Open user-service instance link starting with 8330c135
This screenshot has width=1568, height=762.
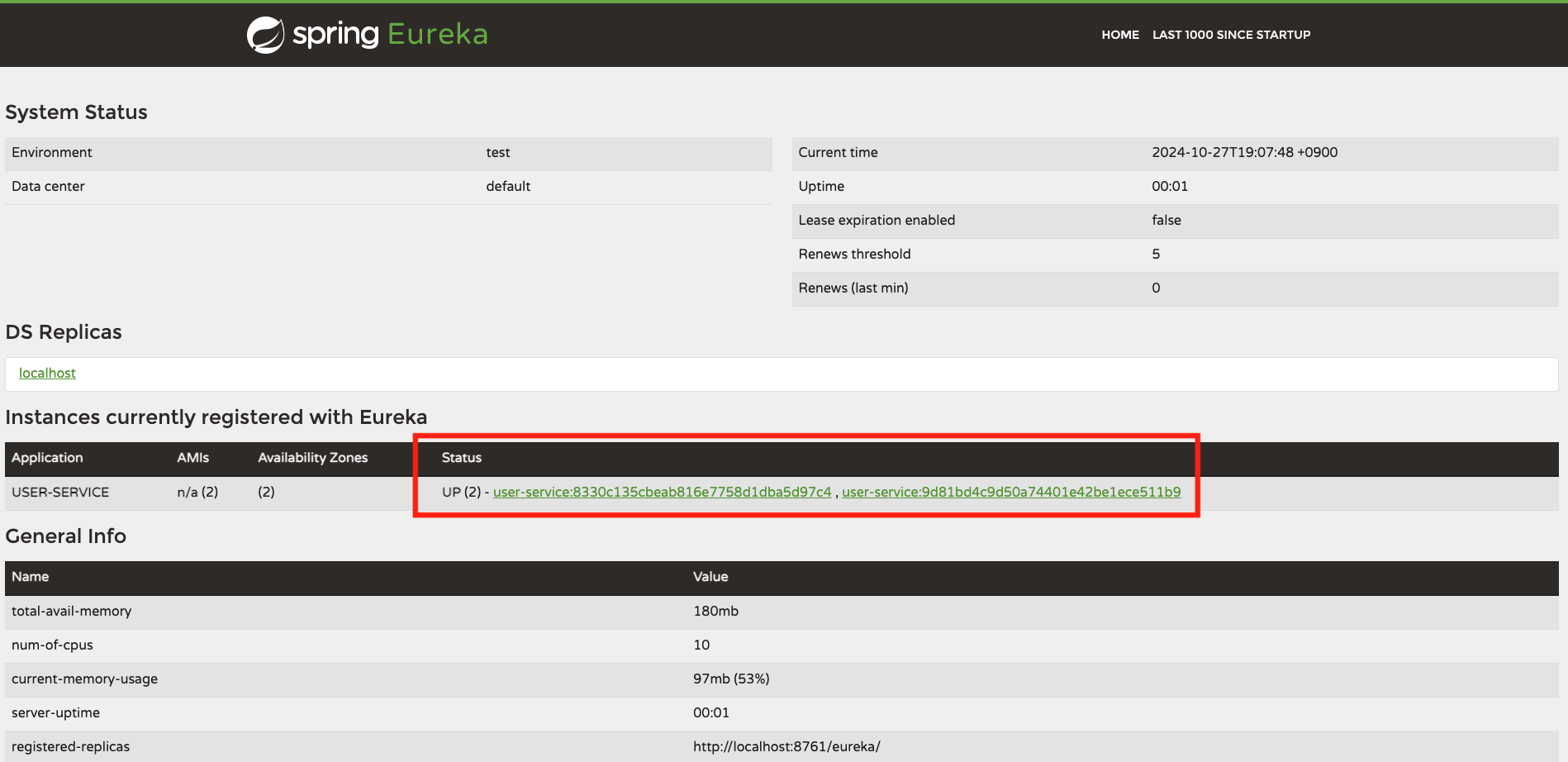tap(662, 493)
